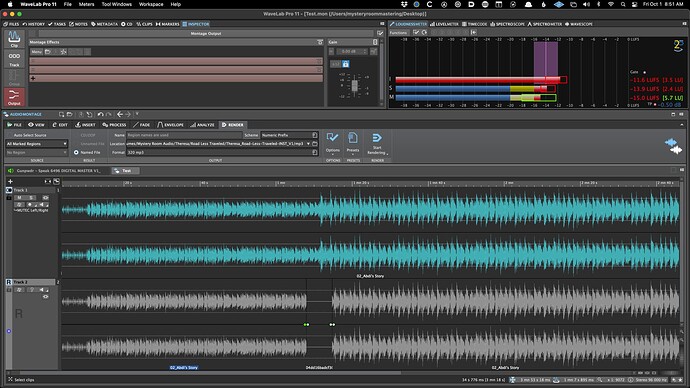Click the Undo arrow in montage toolbar
The width and height of the screenshot is (690, 388).
100,114
